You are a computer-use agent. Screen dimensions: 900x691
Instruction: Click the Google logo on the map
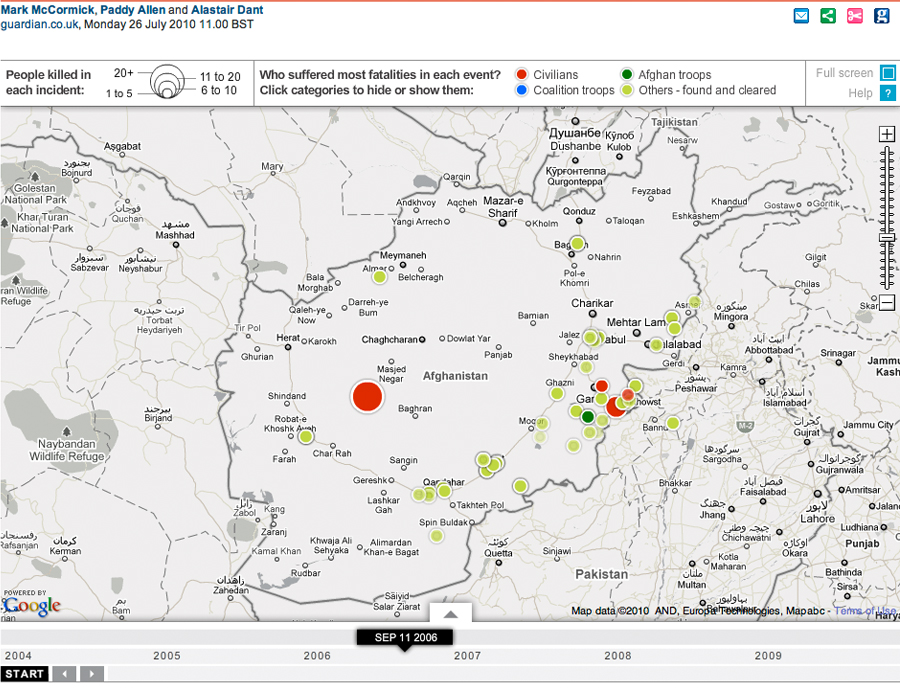[31, 605]
